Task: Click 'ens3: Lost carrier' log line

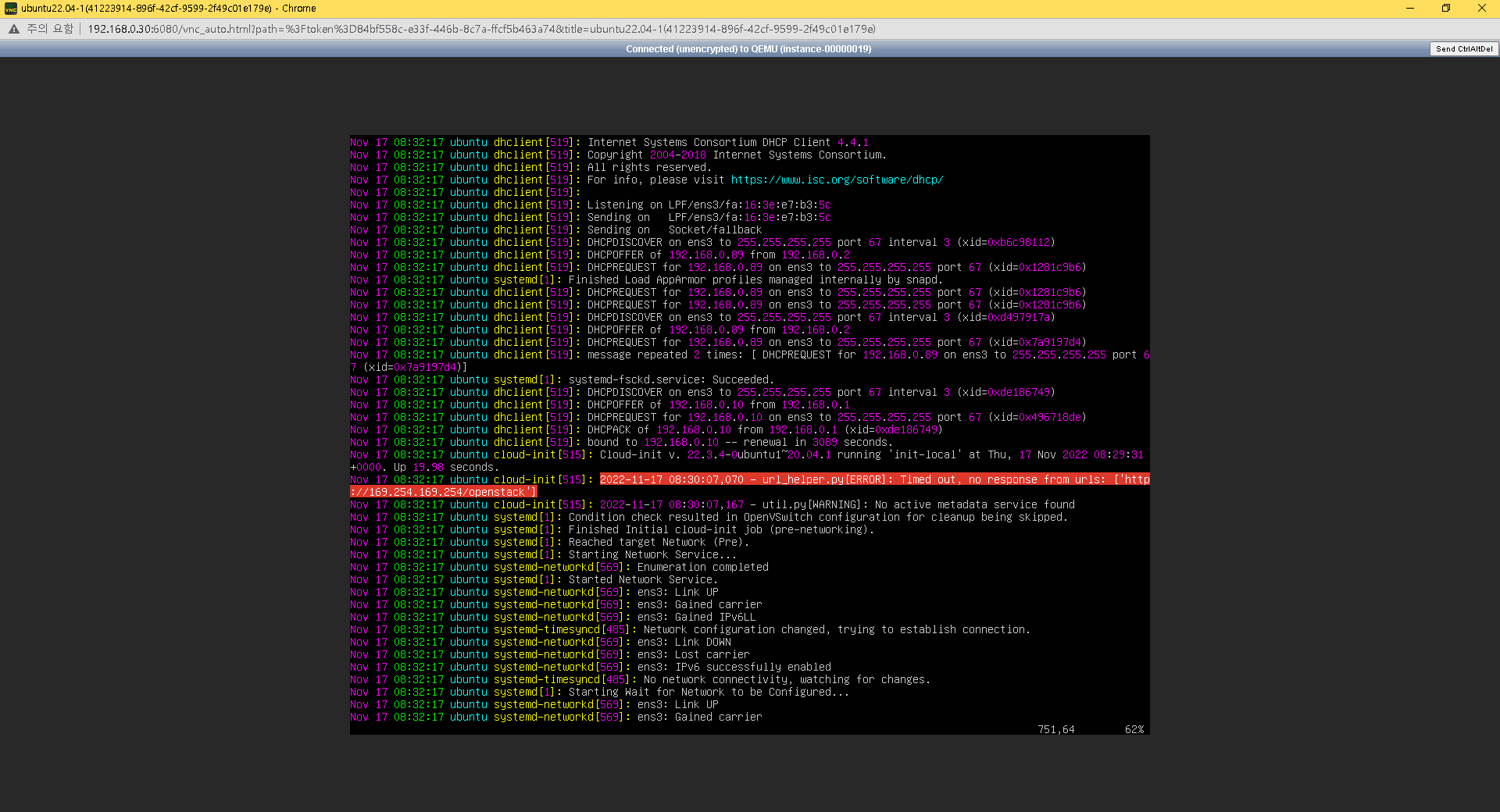Action: pos(550,654)
